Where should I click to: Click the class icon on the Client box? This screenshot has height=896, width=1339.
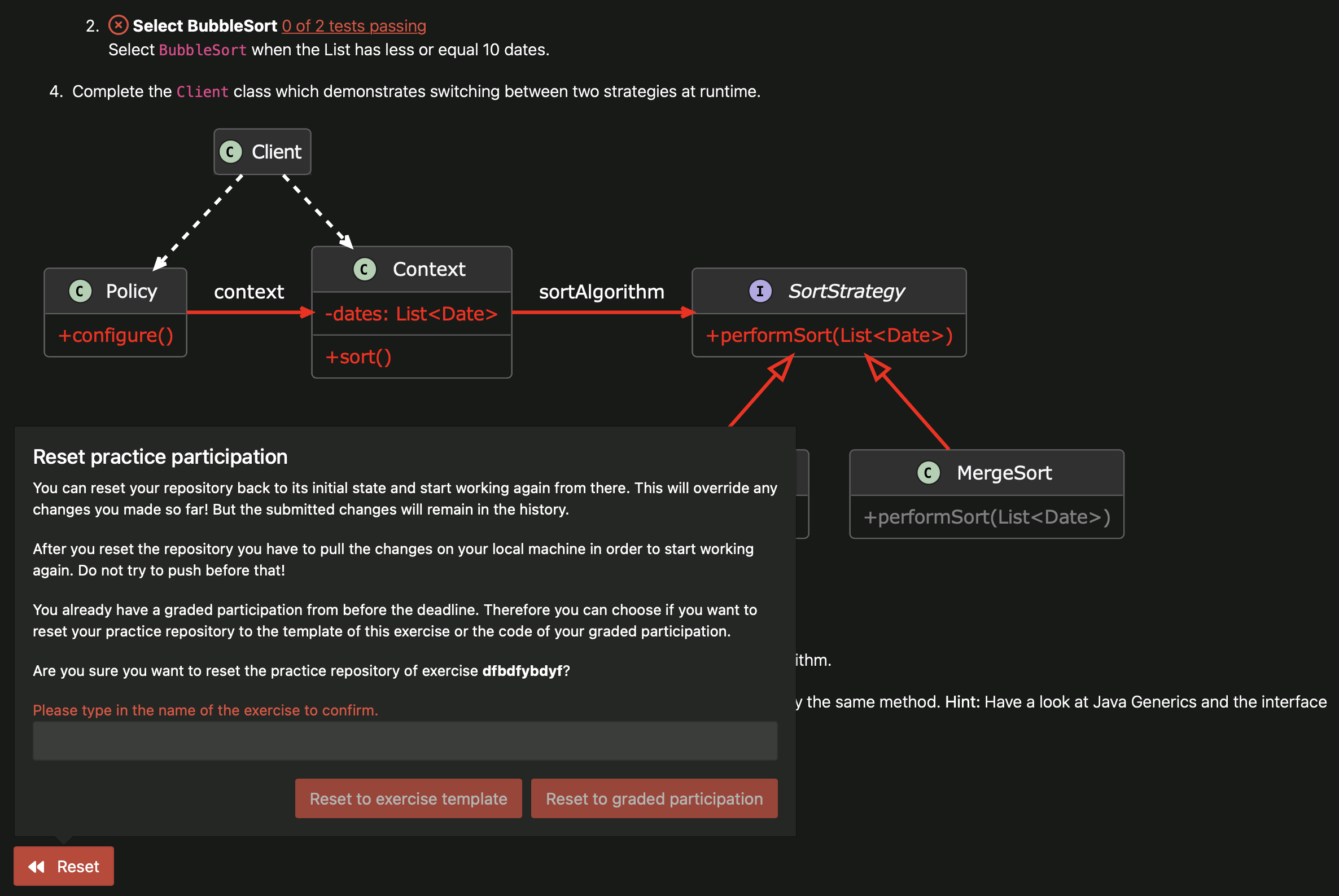[231, 151]
